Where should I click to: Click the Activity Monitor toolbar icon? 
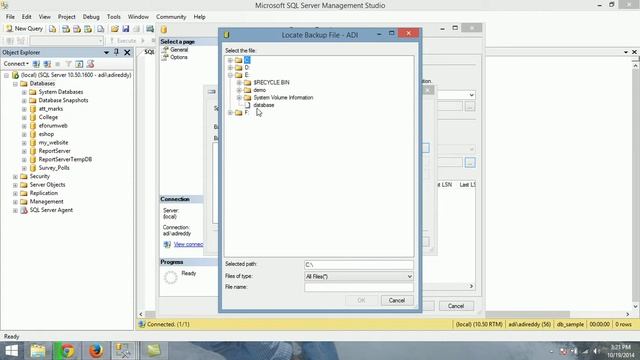click(x=150, y=29)
